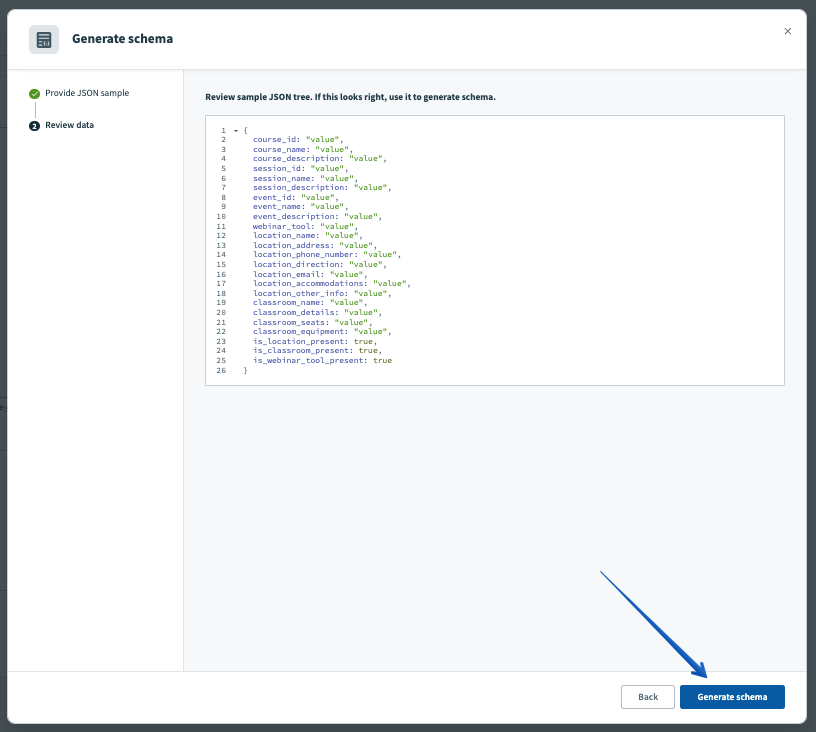Click the Generate schema button
The height and width of the screenshot is (732, 816).
732,697
